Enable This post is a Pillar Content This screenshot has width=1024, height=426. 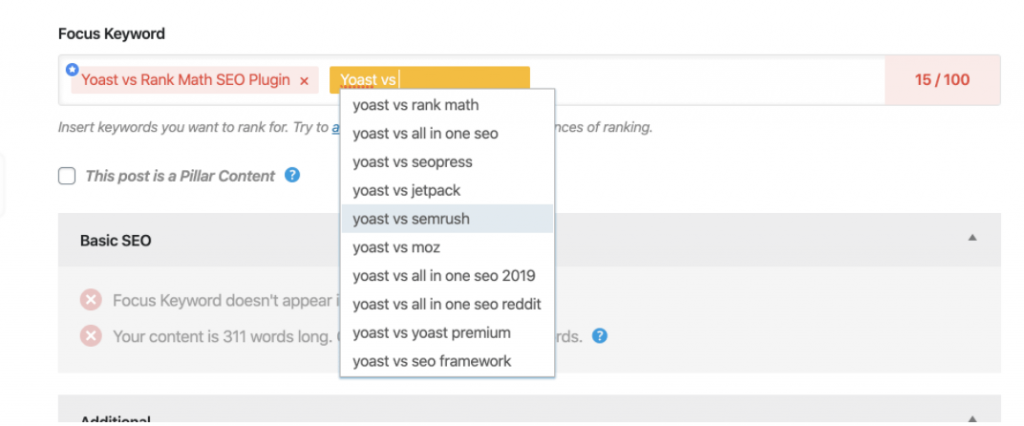point(67,176)
